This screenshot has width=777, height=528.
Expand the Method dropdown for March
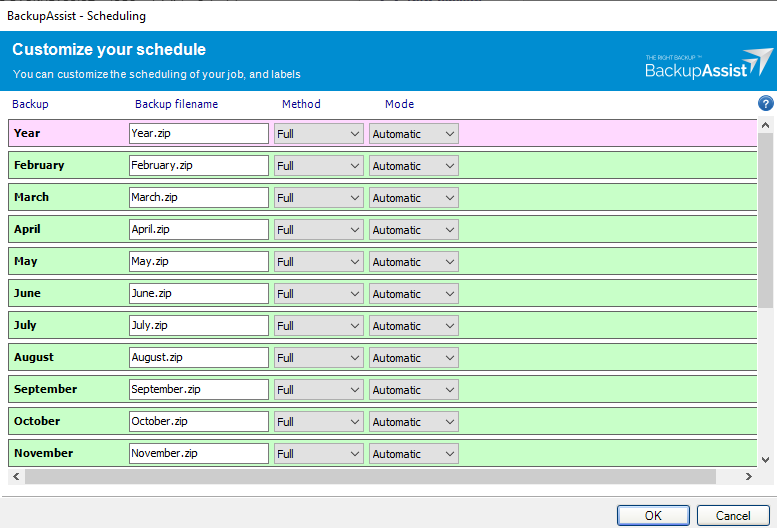point(319,198)
